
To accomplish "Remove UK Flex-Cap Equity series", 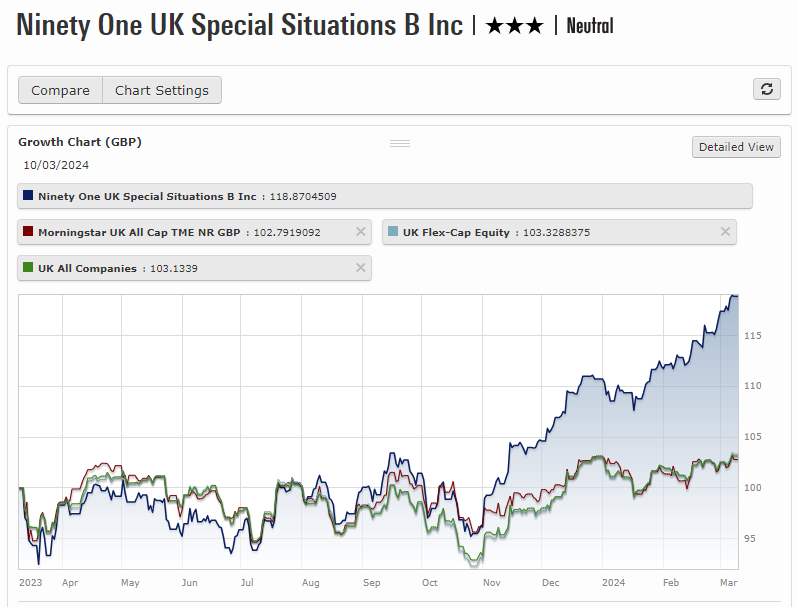I will click(x=726, y=232).
